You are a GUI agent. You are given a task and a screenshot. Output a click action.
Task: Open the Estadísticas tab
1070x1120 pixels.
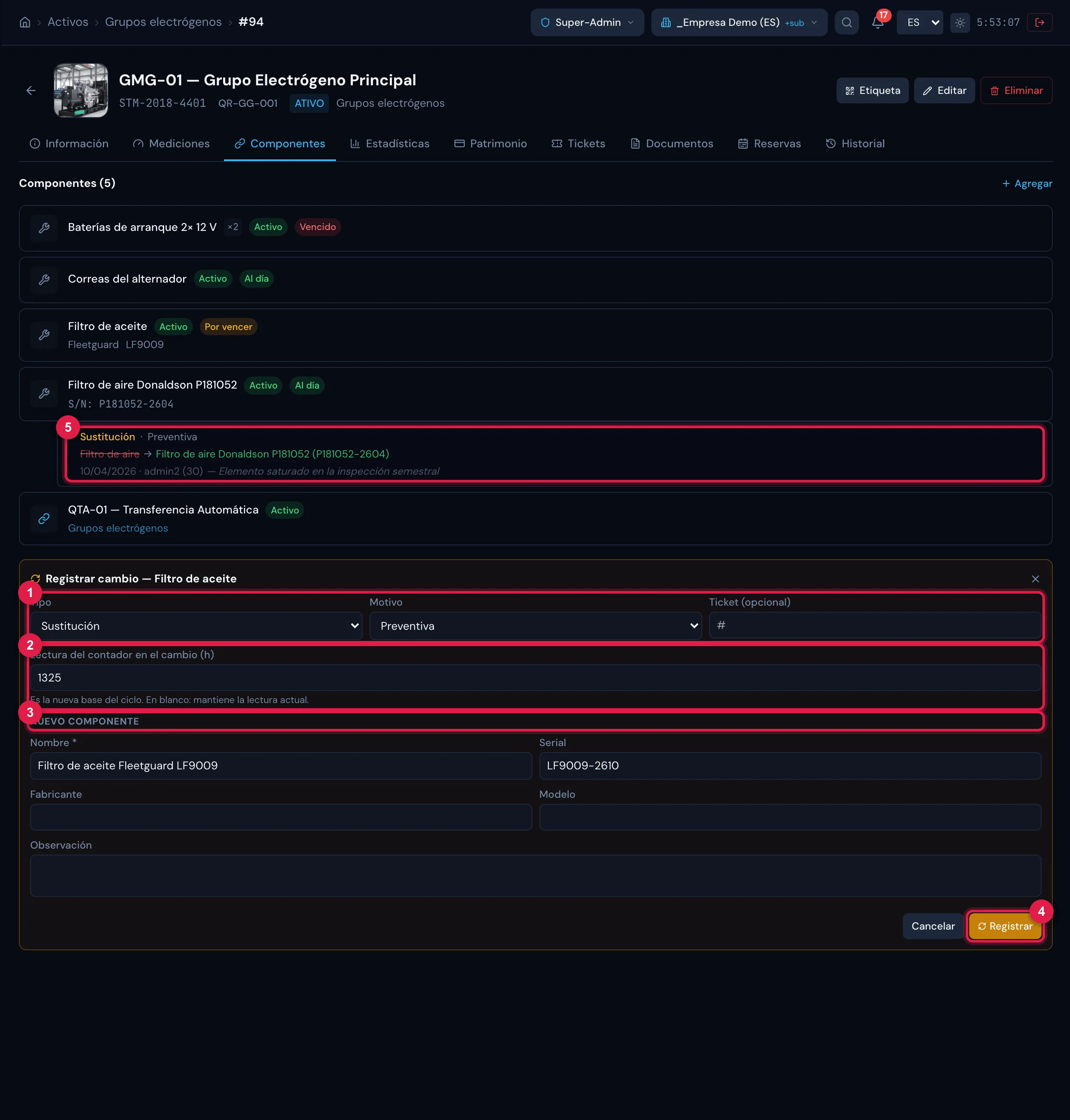(x=389, y=144)
